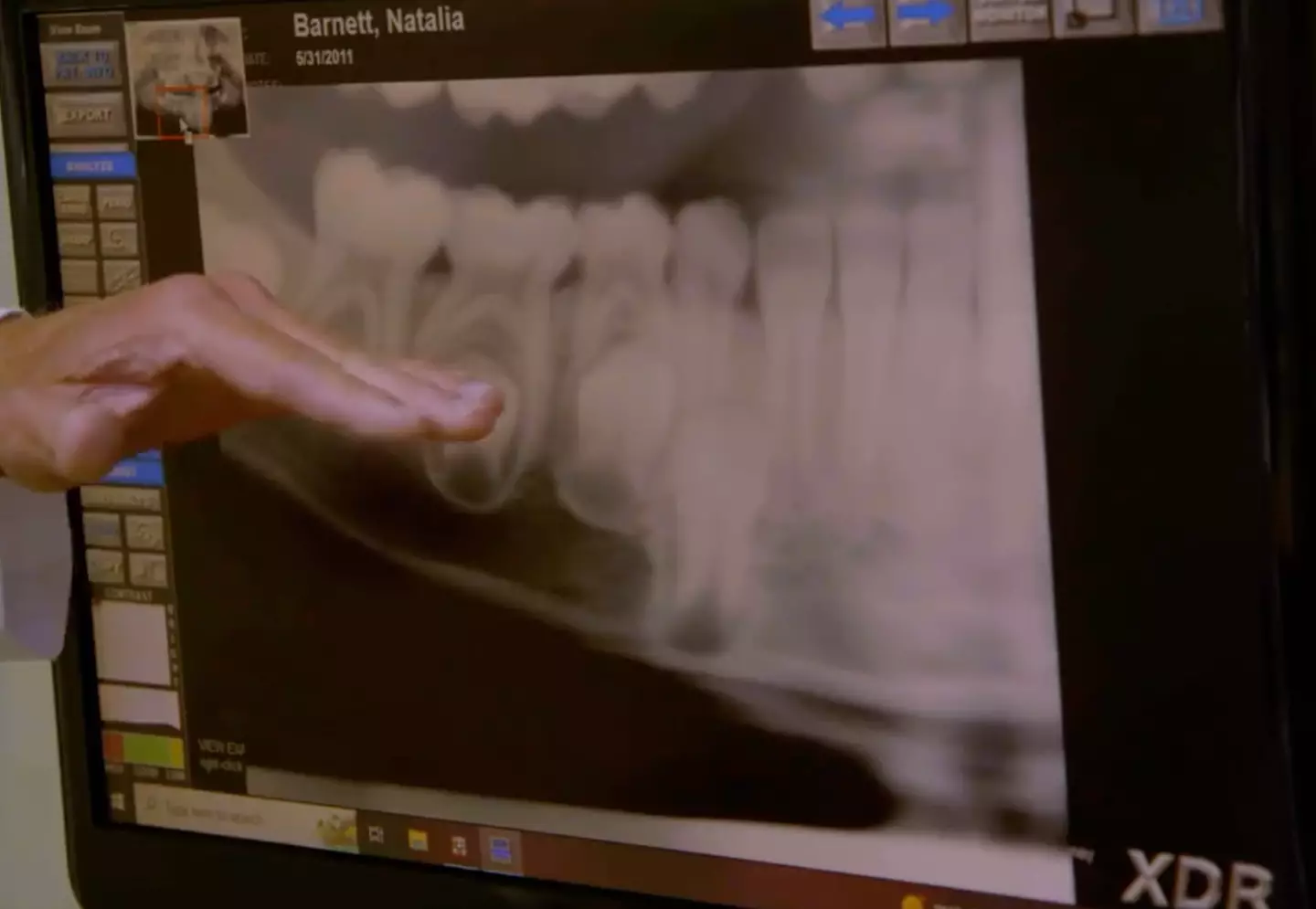Select the blue highlighted header below EXPORT

pyautogui.click(x=92, y=165)
